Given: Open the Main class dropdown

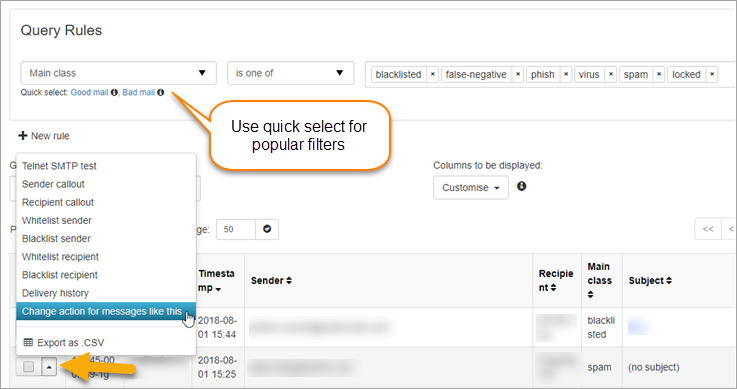Looking at the screenshot, I should tap(118, 73).
